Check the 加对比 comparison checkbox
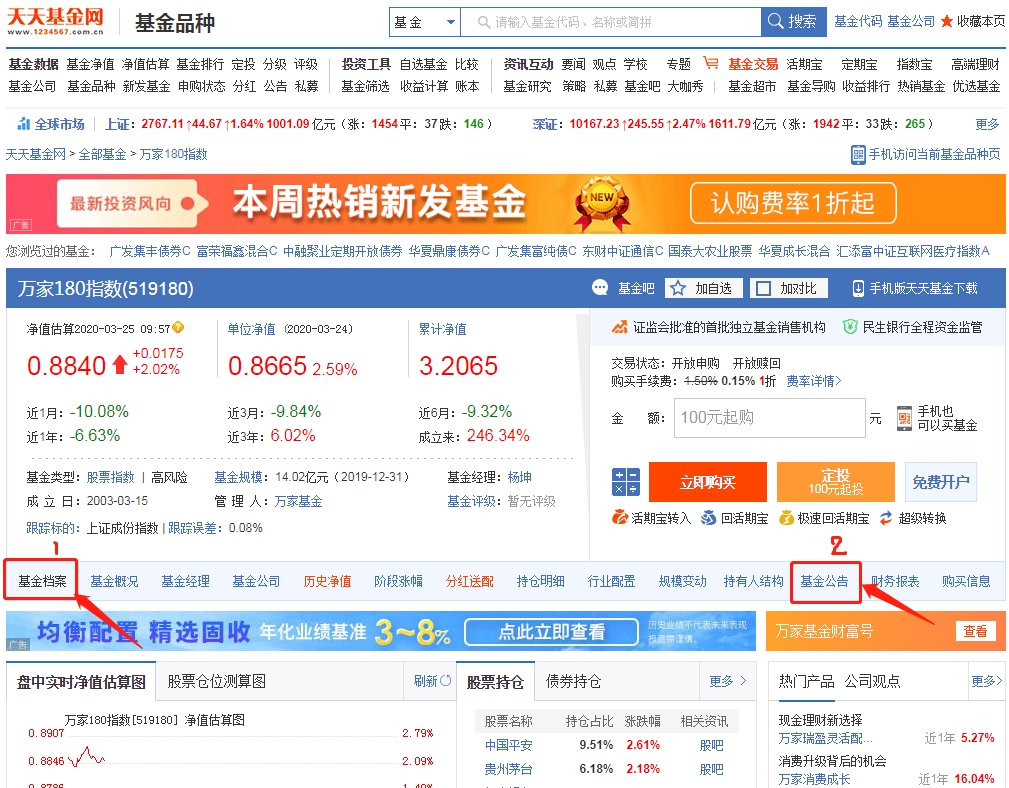This screenshot has width=1009, height=788. coord(763,288)
